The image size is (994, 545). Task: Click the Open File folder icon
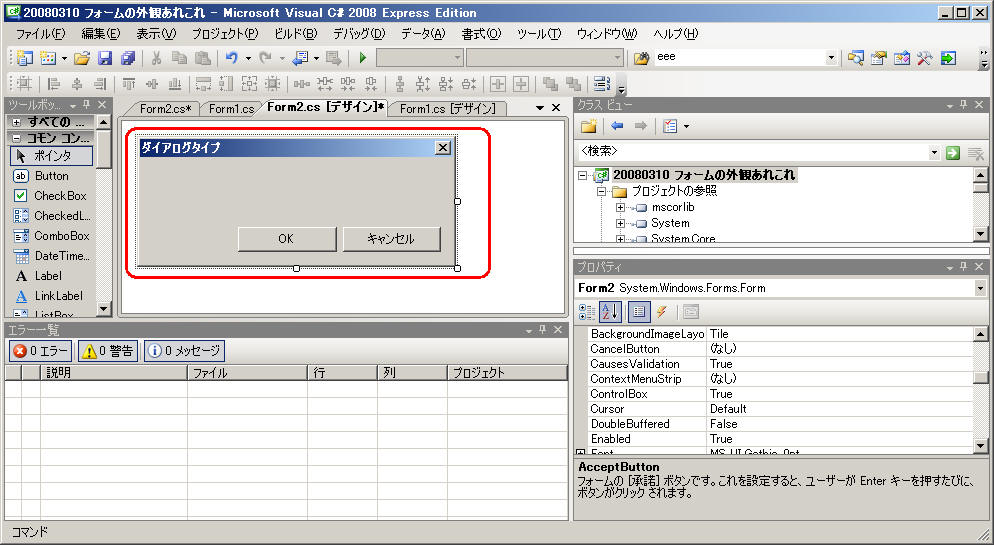click(x=82, y=58)
